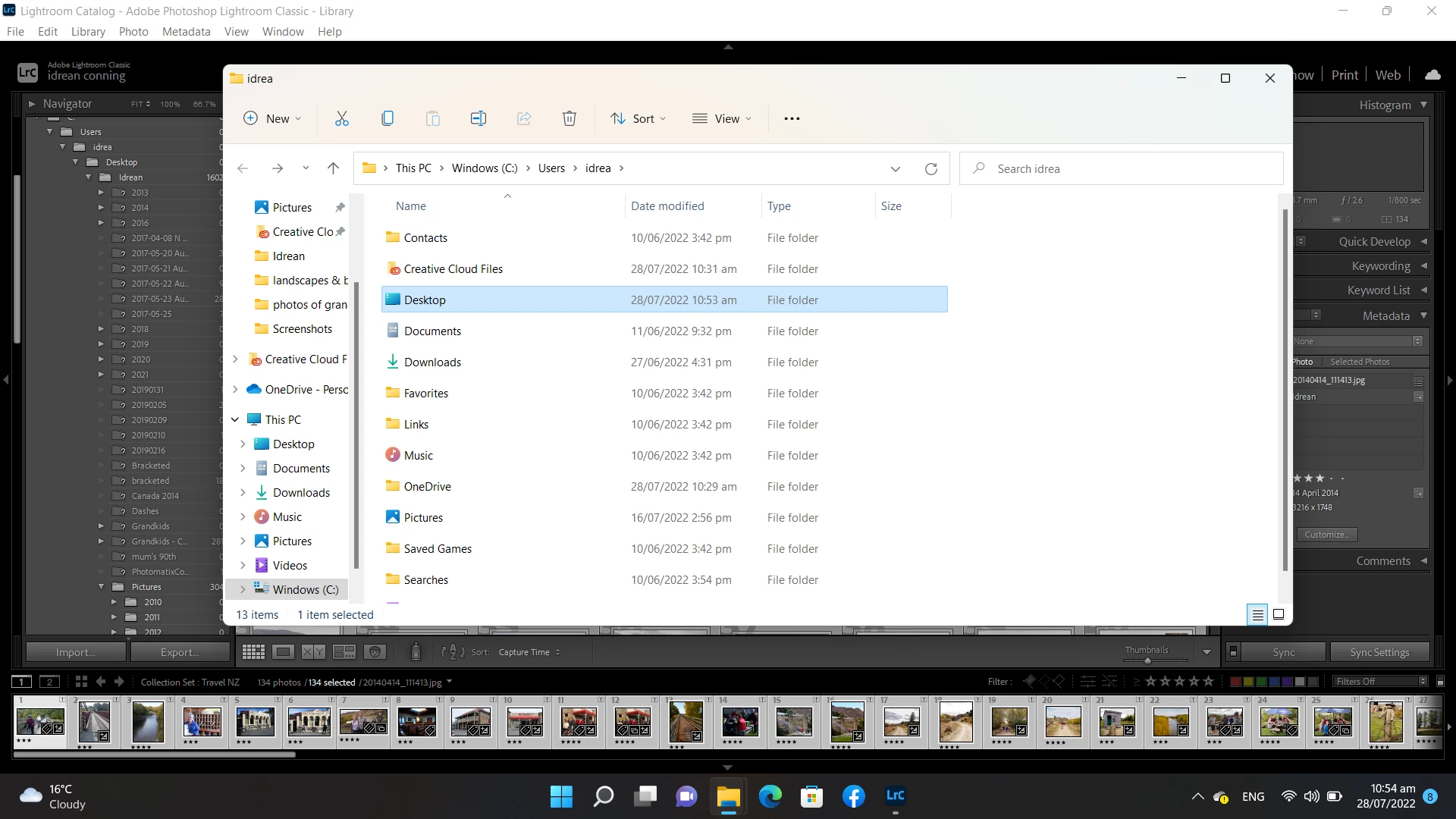Collapse This PC in navigation pane
The image size is (1456, 819).
(x=235, y=419)
